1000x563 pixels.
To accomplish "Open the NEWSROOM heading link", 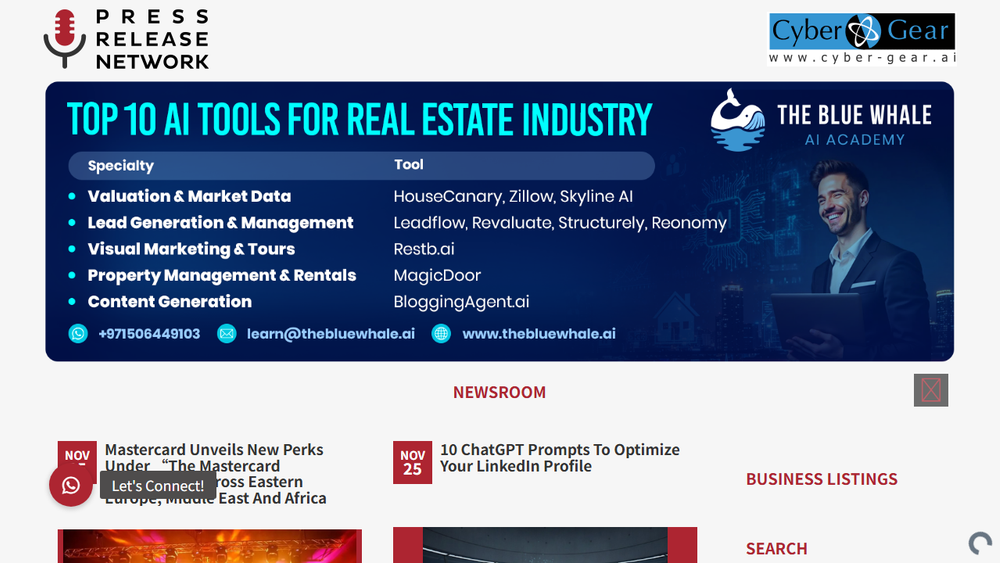I will coord(499,392).
